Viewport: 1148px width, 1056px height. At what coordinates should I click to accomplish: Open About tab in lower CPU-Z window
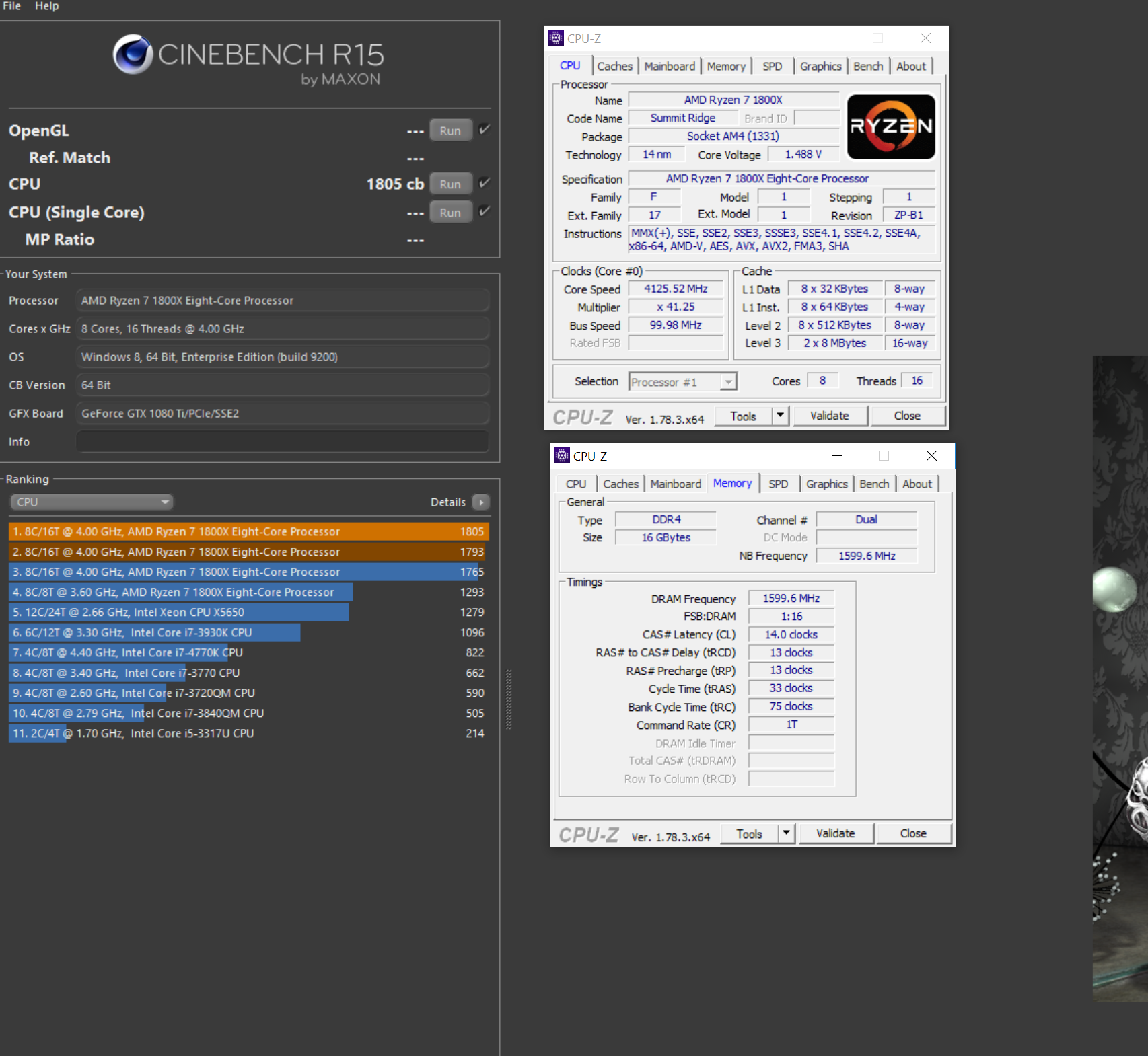917,484
